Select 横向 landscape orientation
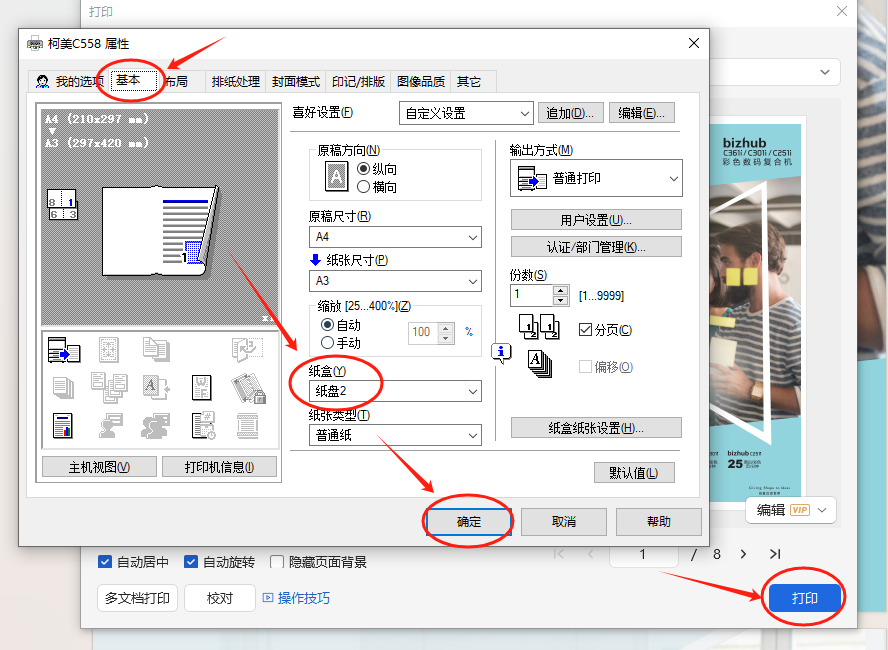This screenshot has height=650, width=888. click(364, 186)
